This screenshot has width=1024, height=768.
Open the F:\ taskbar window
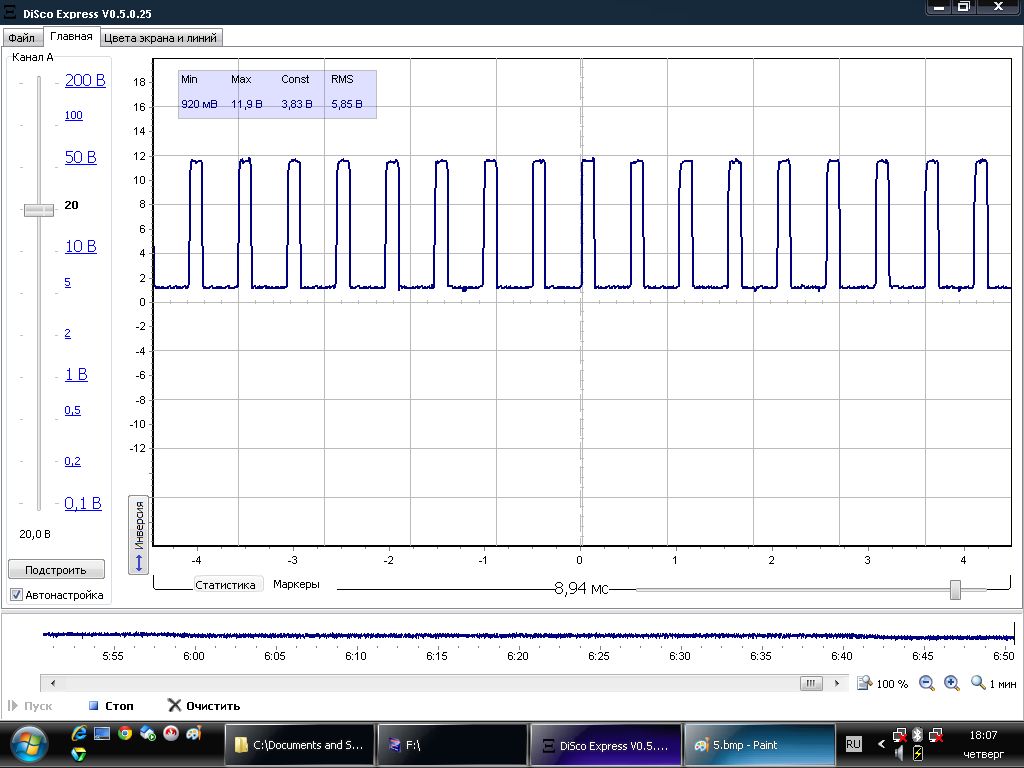453,744
